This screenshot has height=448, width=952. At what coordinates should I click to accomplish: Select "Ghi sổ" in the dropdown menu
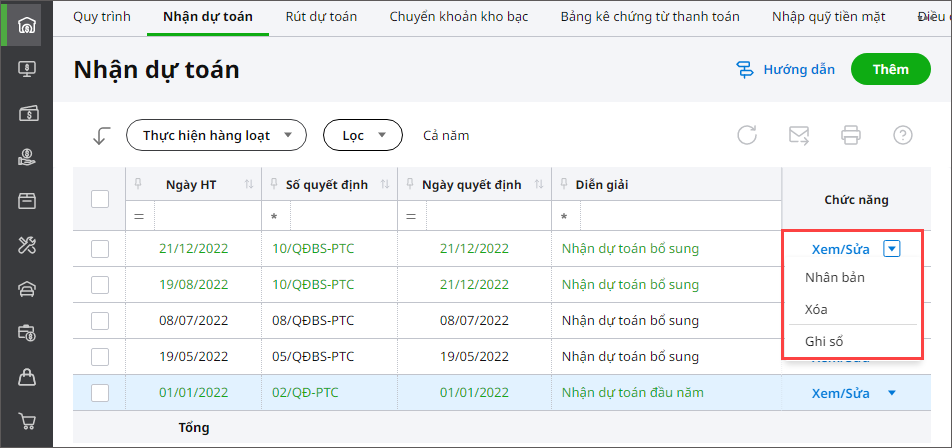(x=825, y=341)
